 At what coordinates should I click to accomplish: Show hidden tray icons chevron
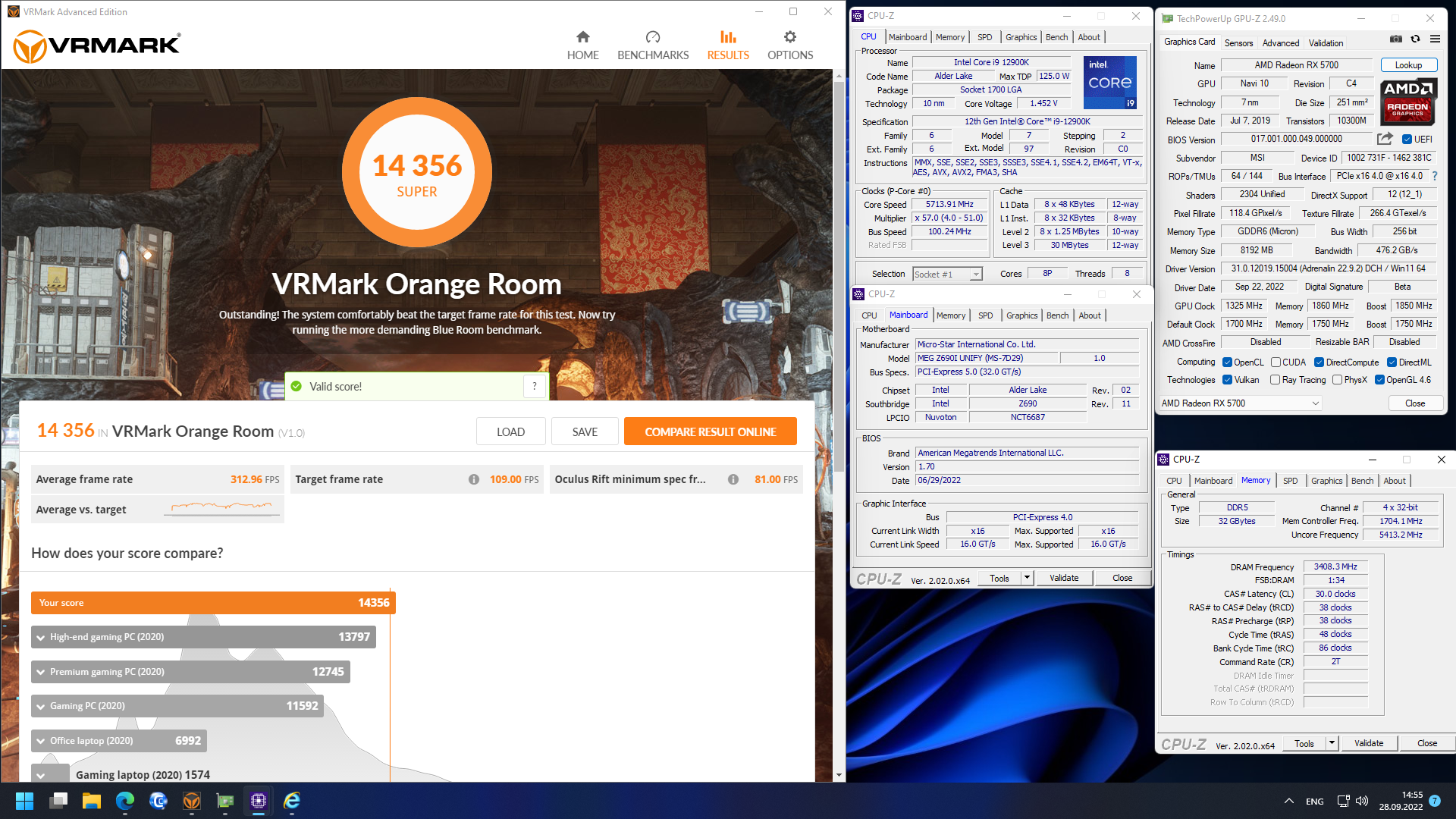point(1289,801)
